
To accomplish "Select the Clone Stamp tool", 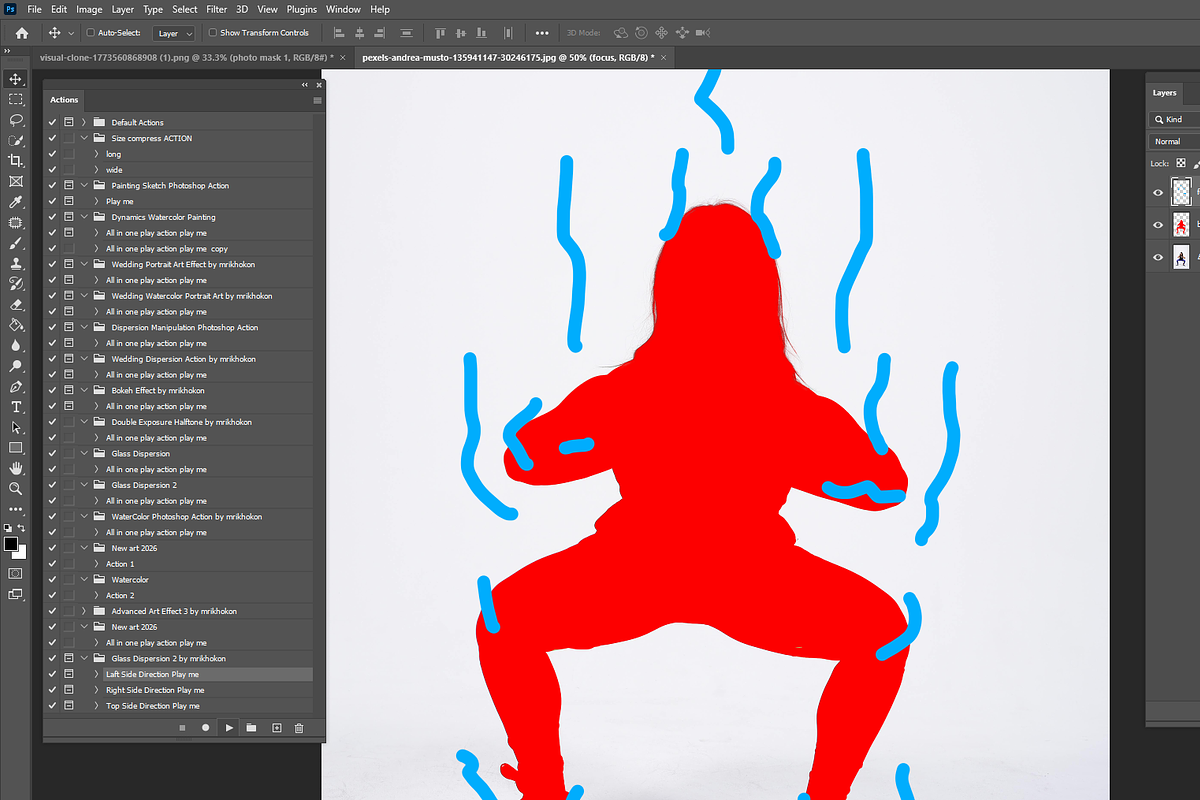I will 15,263.
